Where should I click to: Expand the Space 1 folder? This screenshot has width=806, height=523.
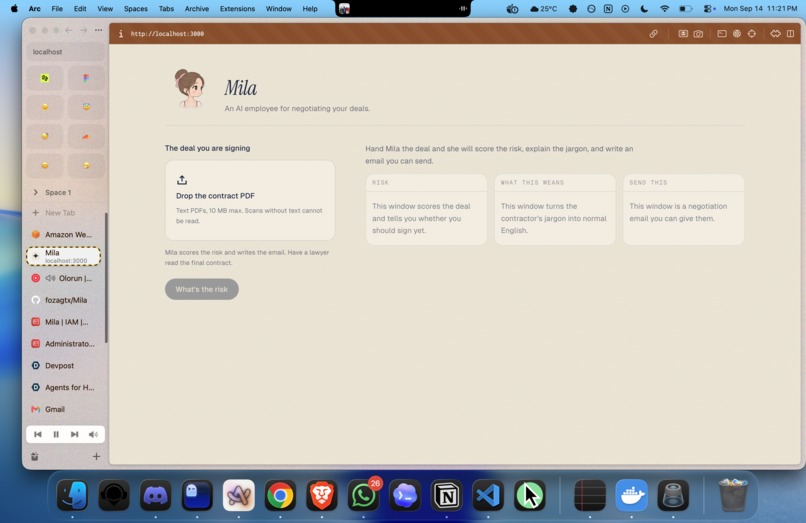pos(35,192)
